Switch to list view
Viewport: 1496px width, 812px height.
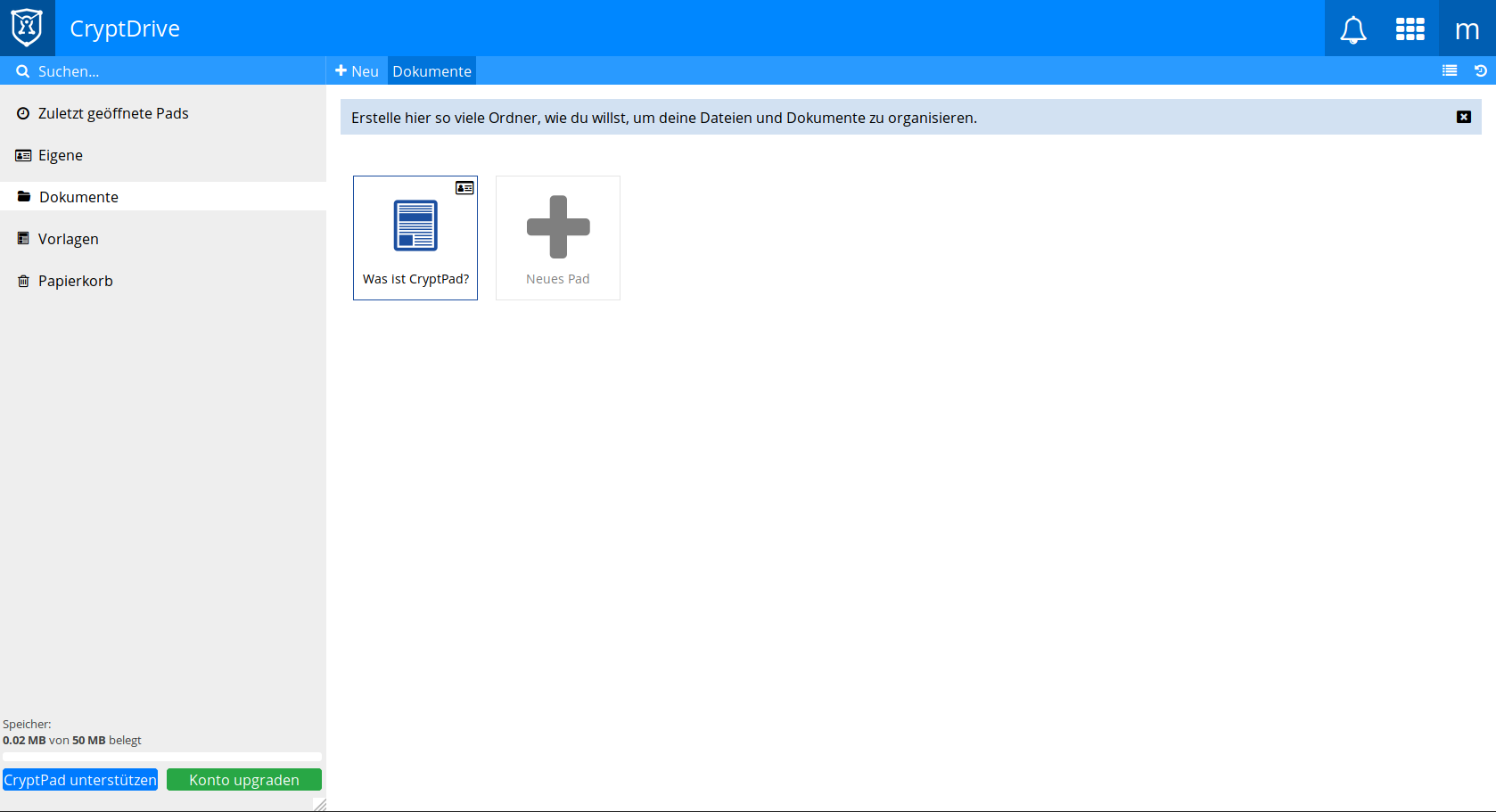tap(1450, 70)
